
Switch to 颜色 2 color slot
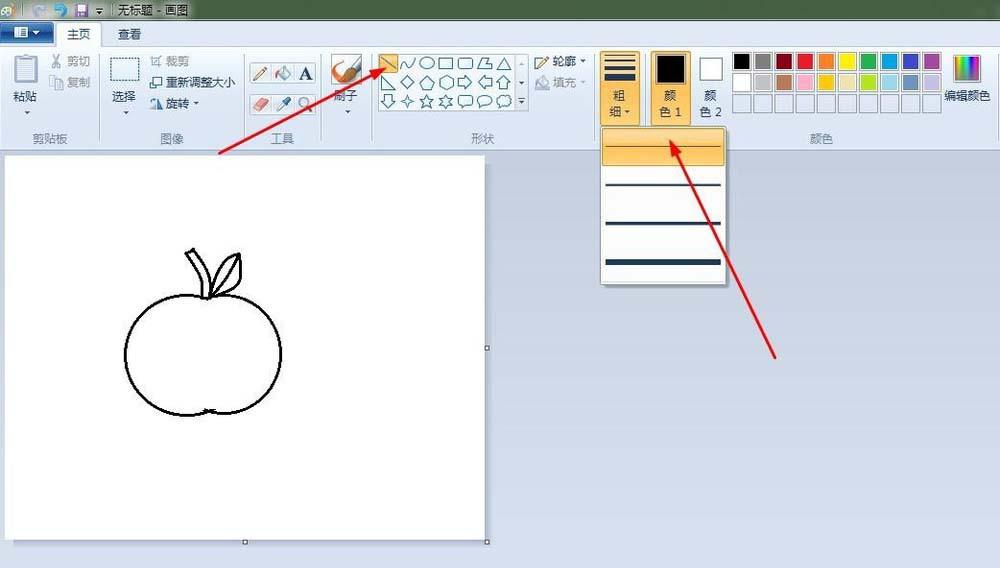click(711, 87)
